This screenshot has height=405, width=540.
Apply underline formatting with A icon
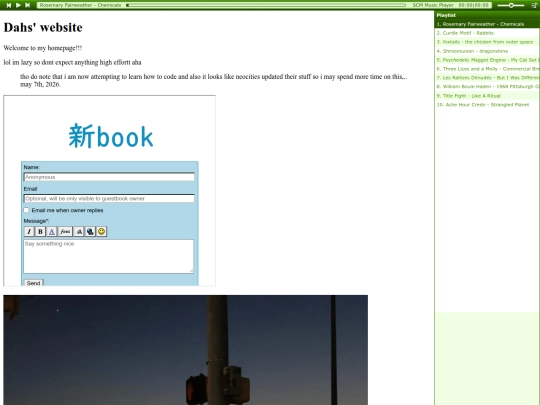point(51,231)
